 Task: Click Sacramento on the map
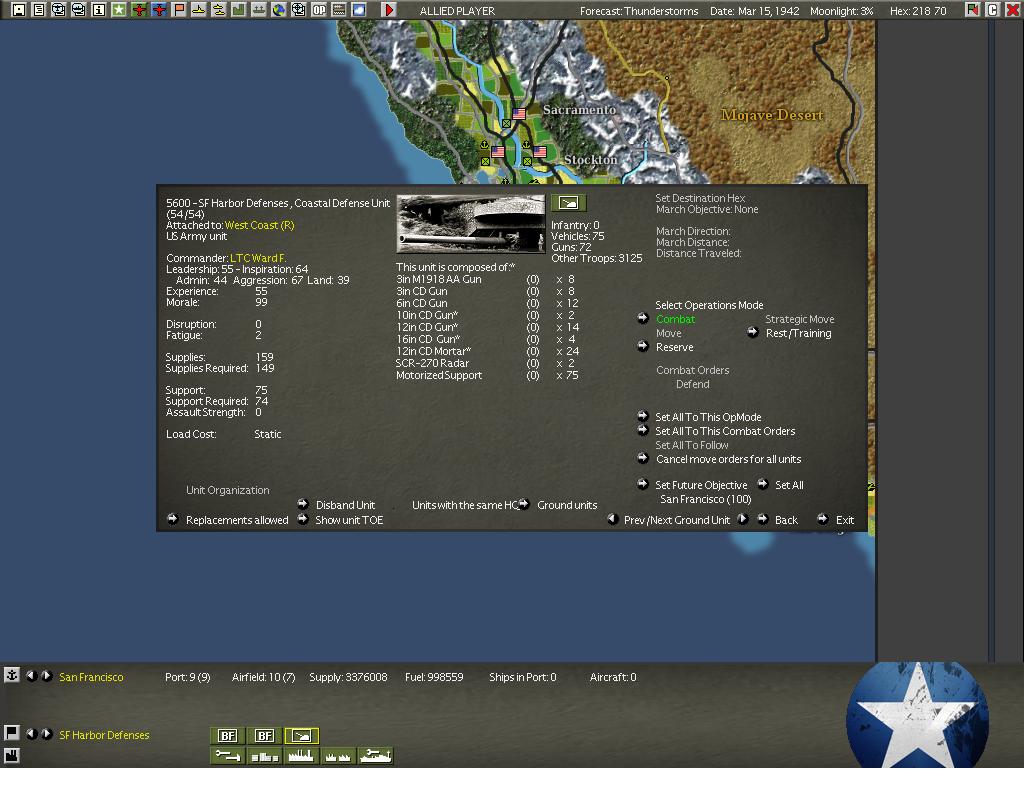tap(579, 112)
